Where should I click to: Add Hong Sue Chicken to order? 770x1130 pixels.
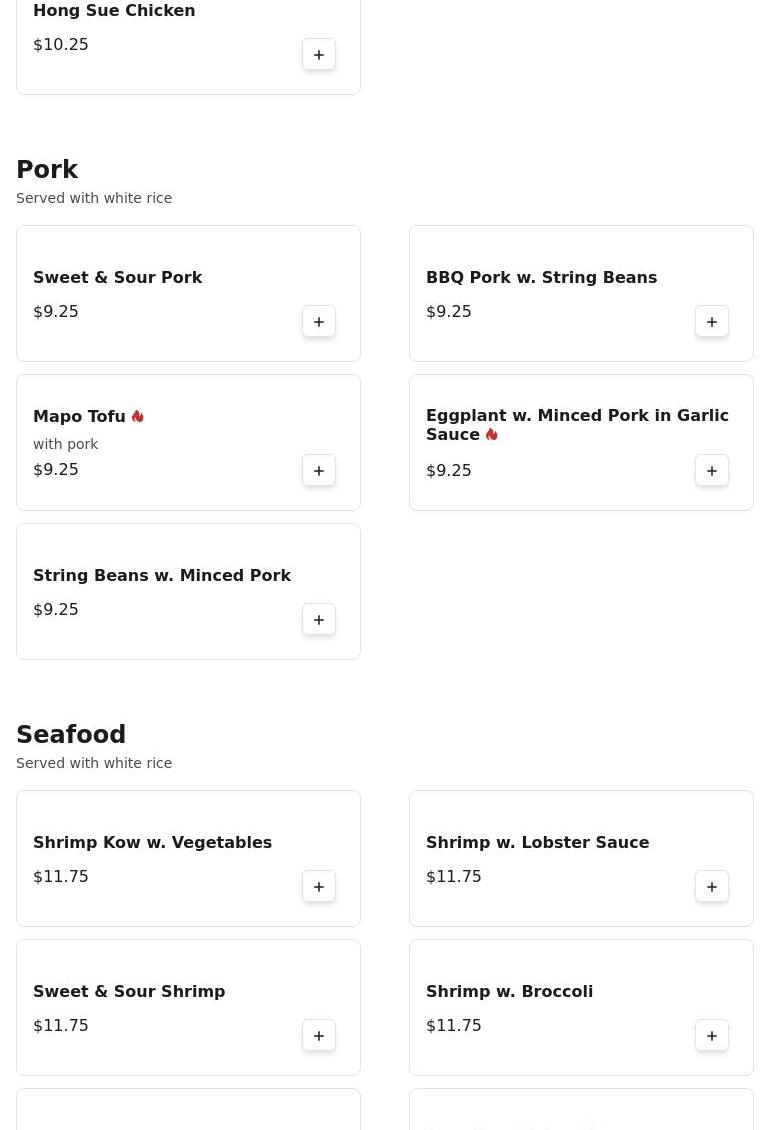tap(319, 55)
